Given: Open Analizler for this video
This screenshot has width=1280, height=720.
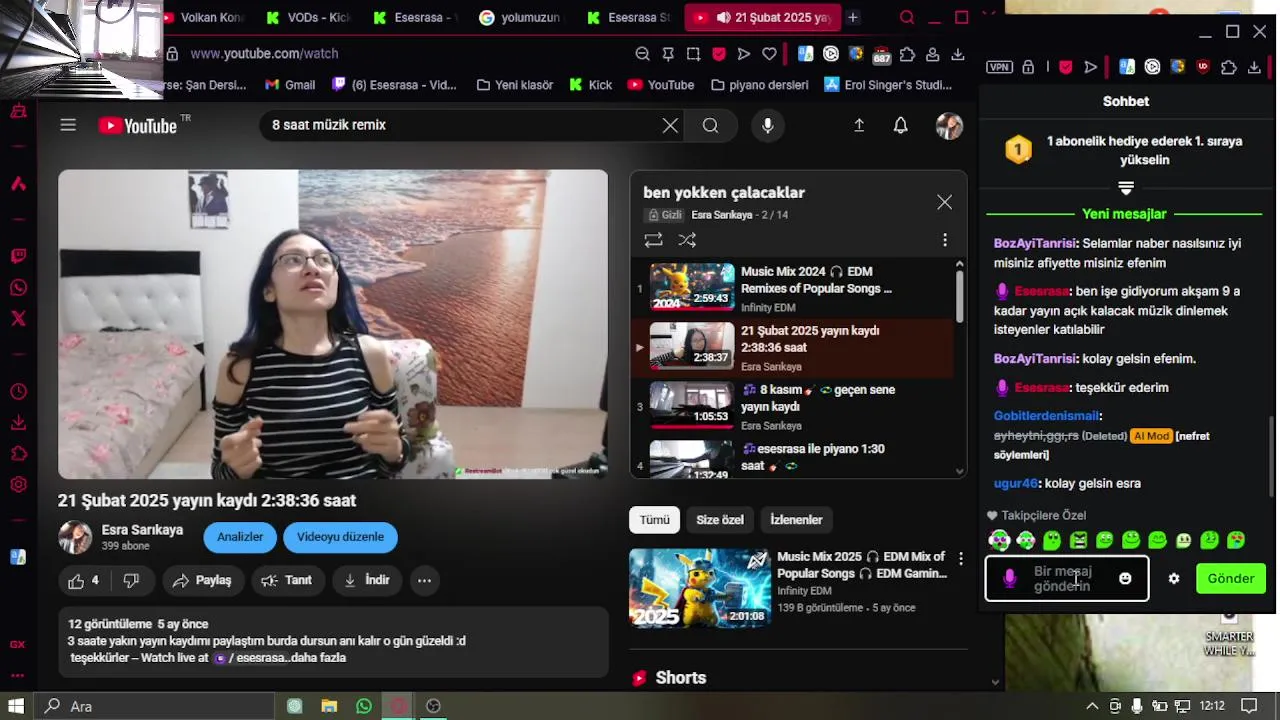Looking at the screenshot, I should pyautogui.click(x=240, y=537).
